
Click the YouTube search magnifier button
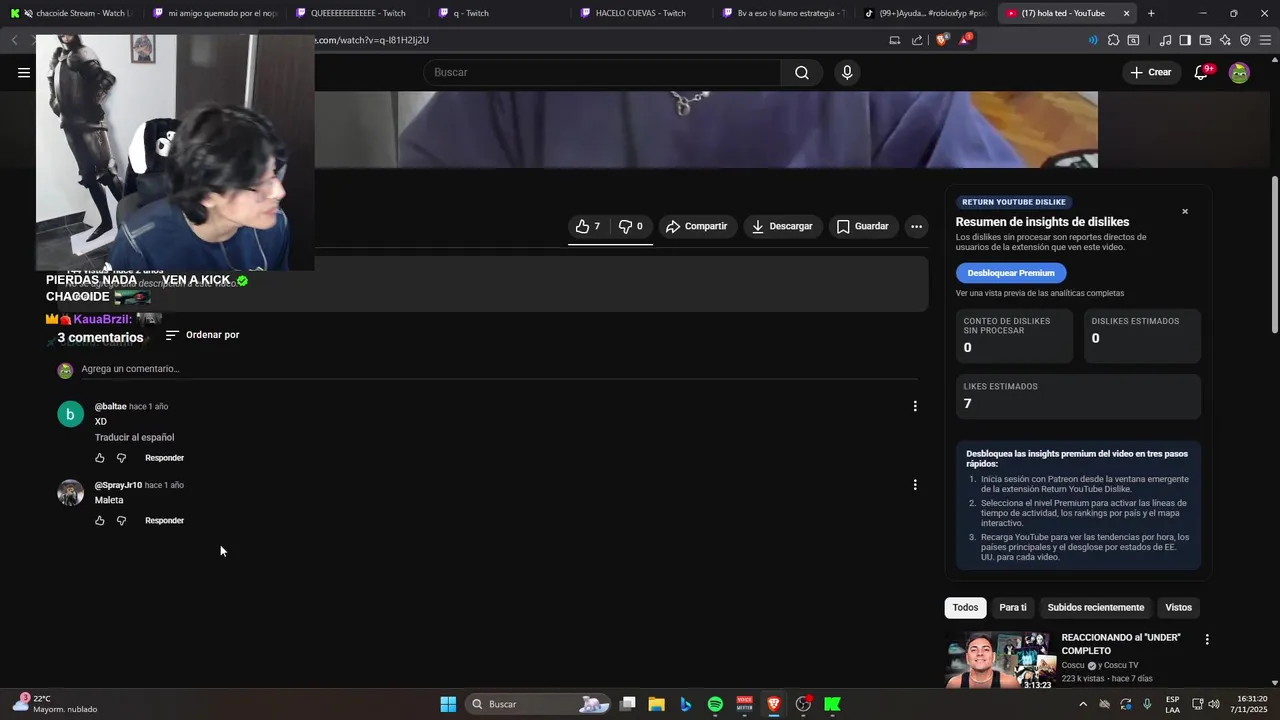point(802,72)
